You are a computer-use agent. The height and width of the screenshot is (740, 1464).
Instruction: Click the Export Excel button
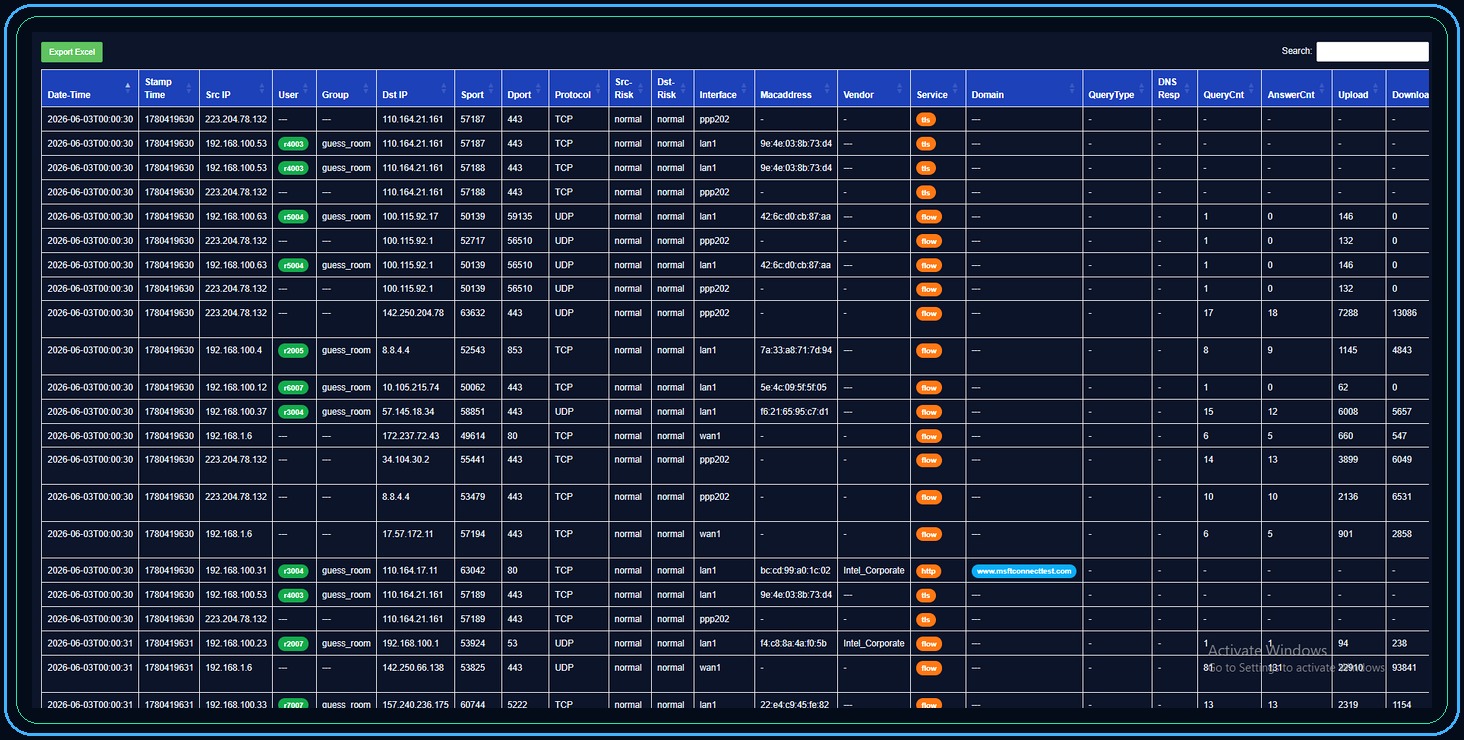point(72,52)
